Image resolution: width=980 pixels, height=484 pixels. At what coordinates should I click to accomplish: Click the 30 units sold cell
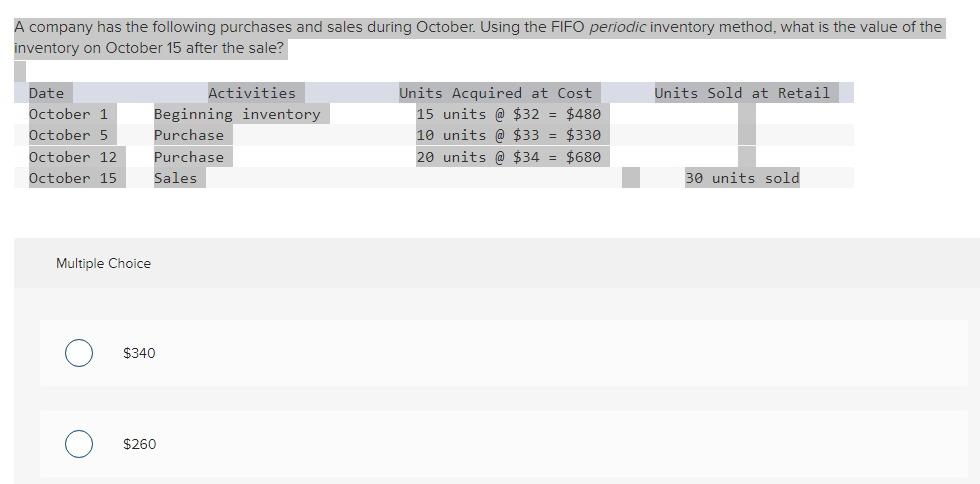tap(742, 178)
